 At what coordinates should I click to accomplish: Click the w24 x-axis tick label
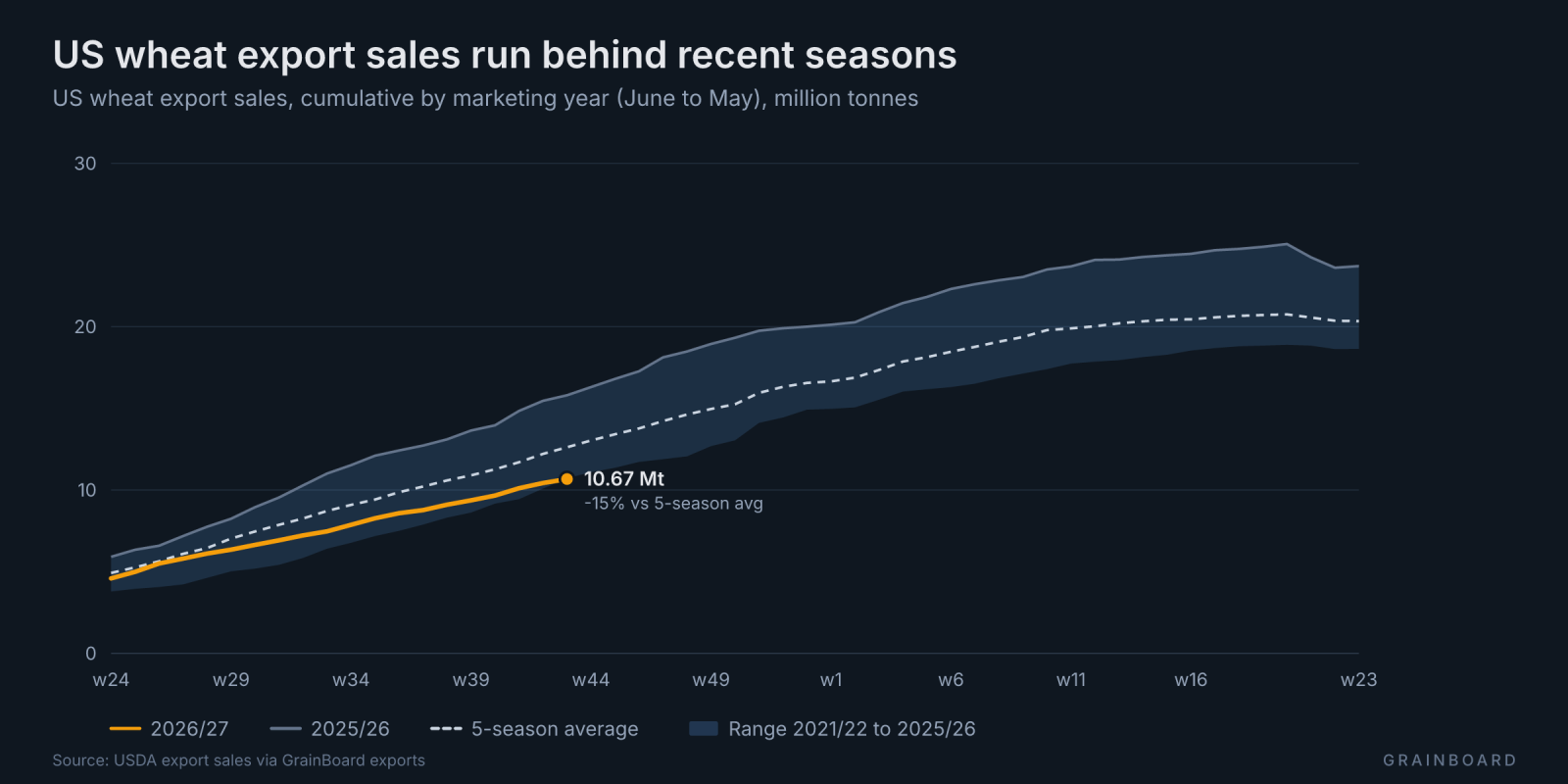pos(111,680)
